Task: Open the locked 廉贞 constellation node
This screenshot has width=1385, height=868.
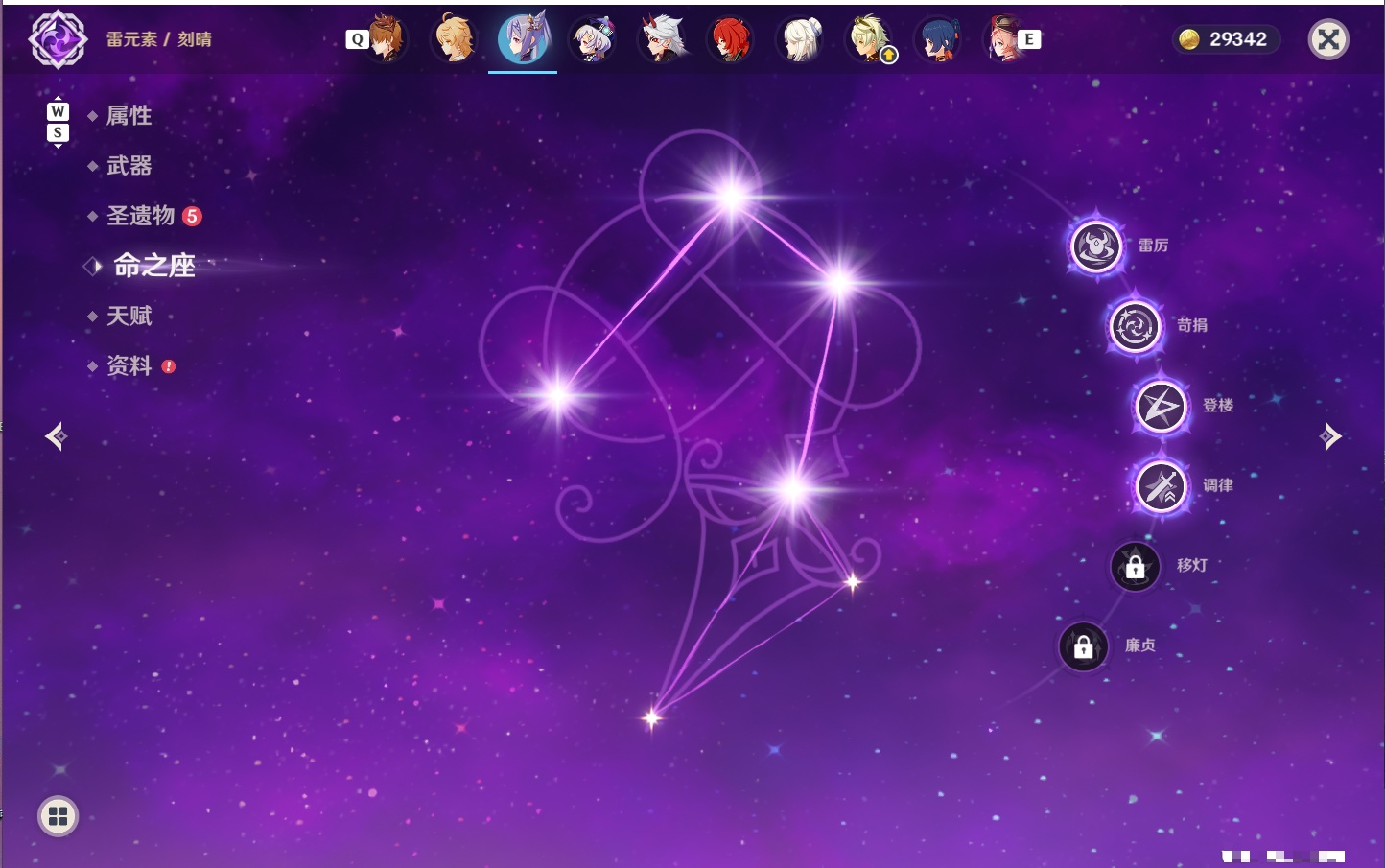Action: (x=1084, y=646)
